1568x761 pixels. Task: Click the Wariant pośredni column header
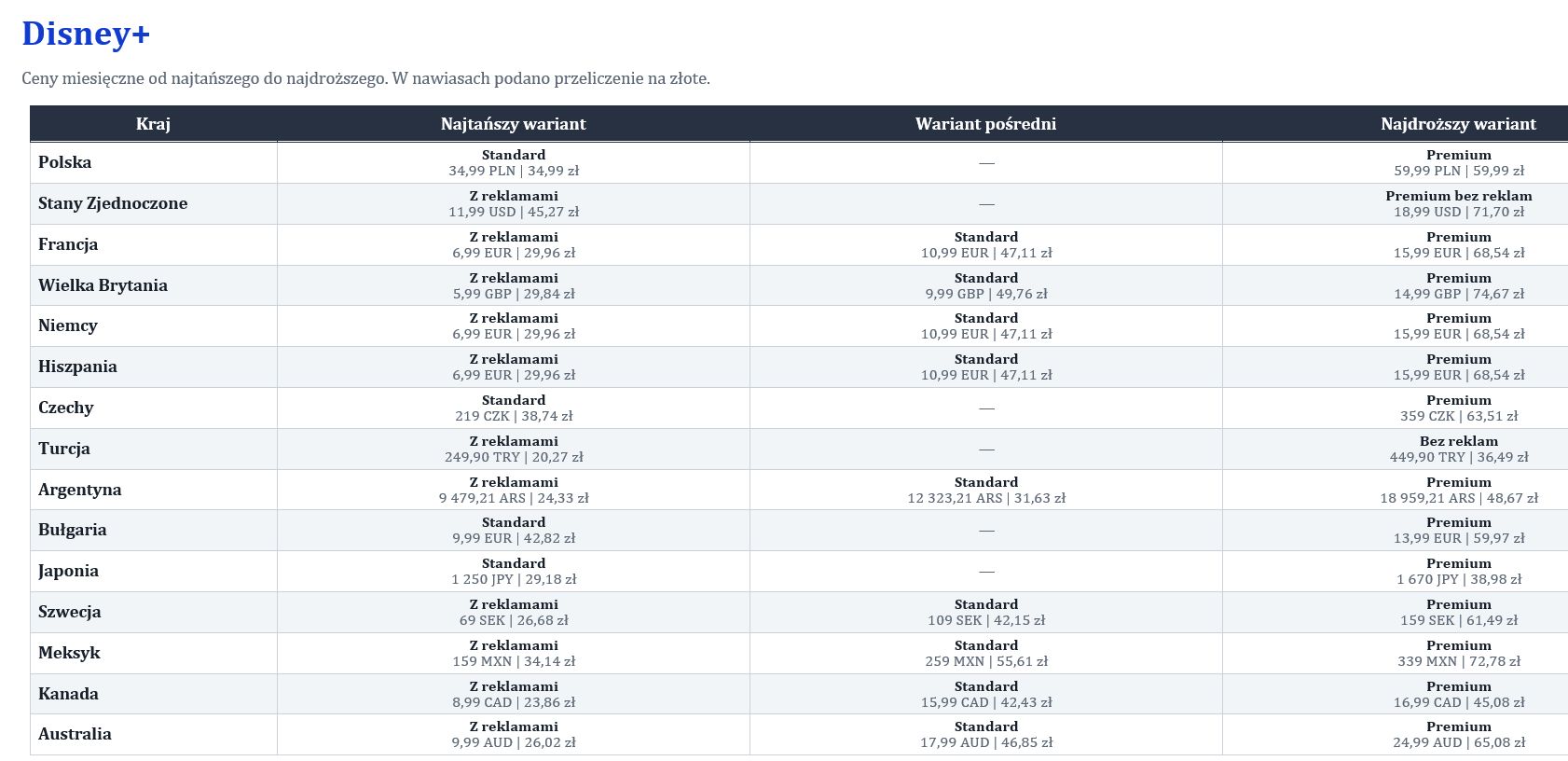point(986,124)
